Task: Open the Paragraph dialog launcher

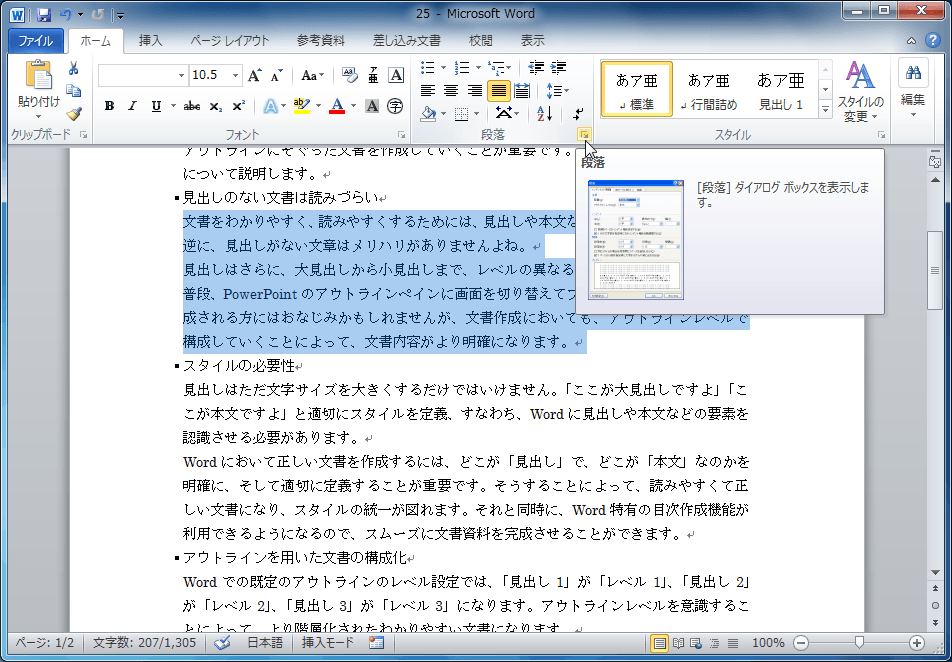Action: (x=585, y=133)
